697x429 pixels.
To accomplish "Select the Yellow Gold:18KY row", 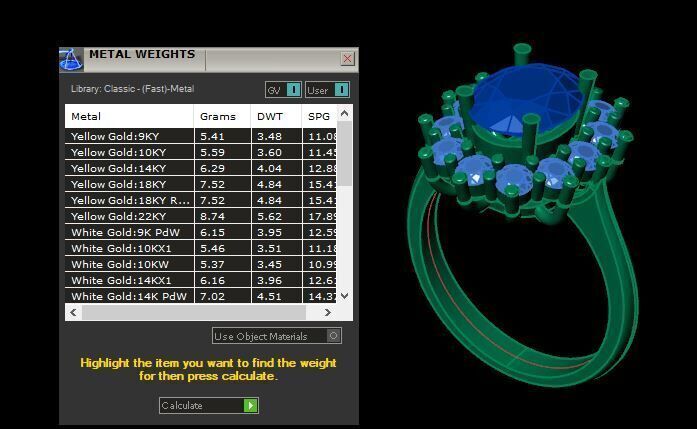I will (x=200, y=184).
